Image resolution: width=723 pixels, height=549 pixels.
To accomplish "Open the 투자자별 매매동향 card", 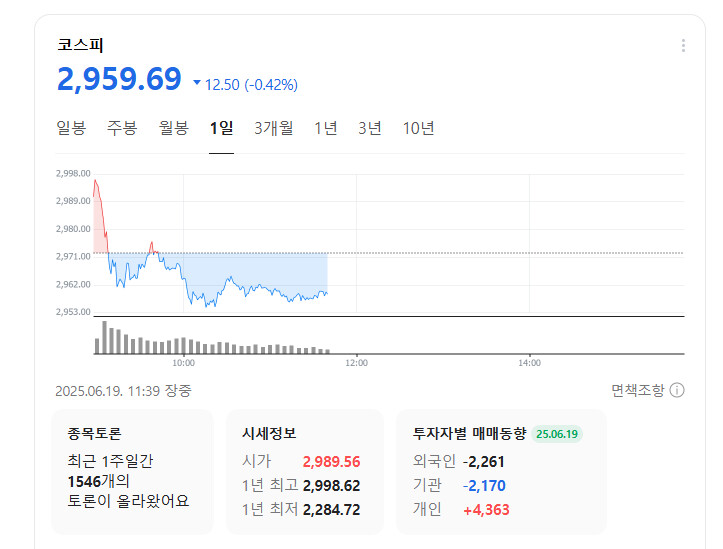I will [x=500, y=470].
